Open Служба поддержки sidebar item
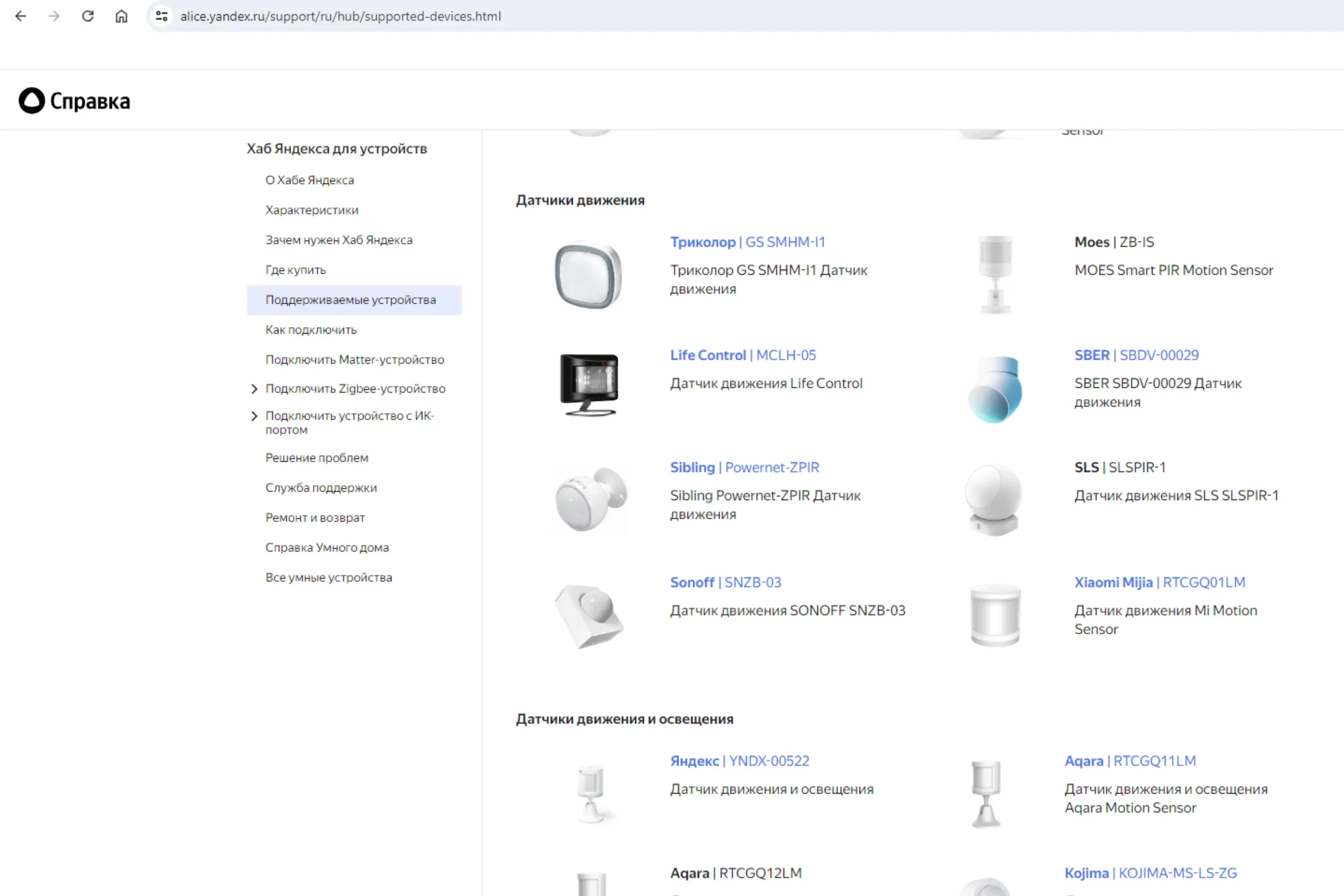The image size is (1344, 896). pyautogui.click(x=321, y=488)
